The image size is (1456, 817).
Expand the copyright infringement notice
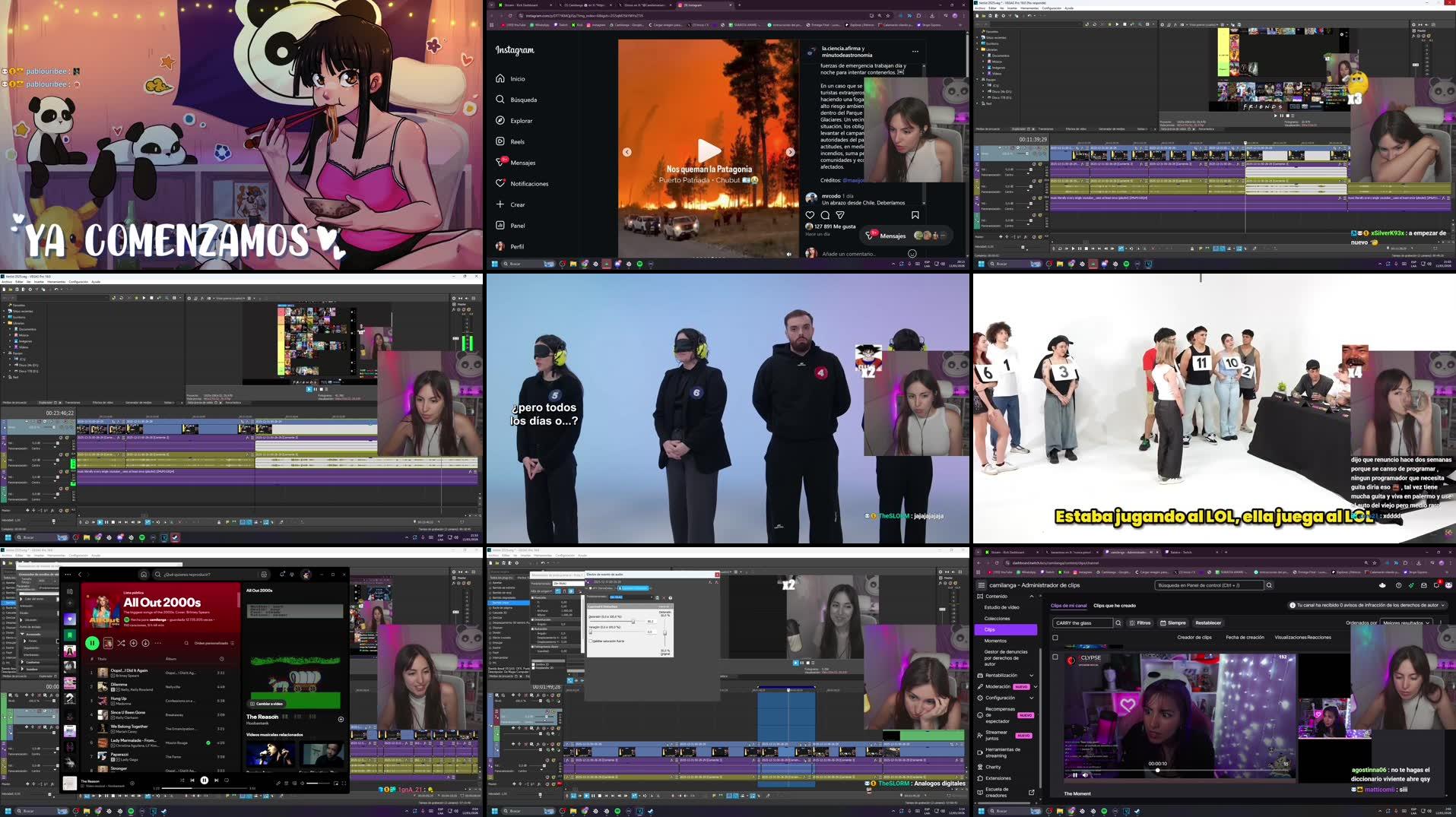click(1444, 605)
